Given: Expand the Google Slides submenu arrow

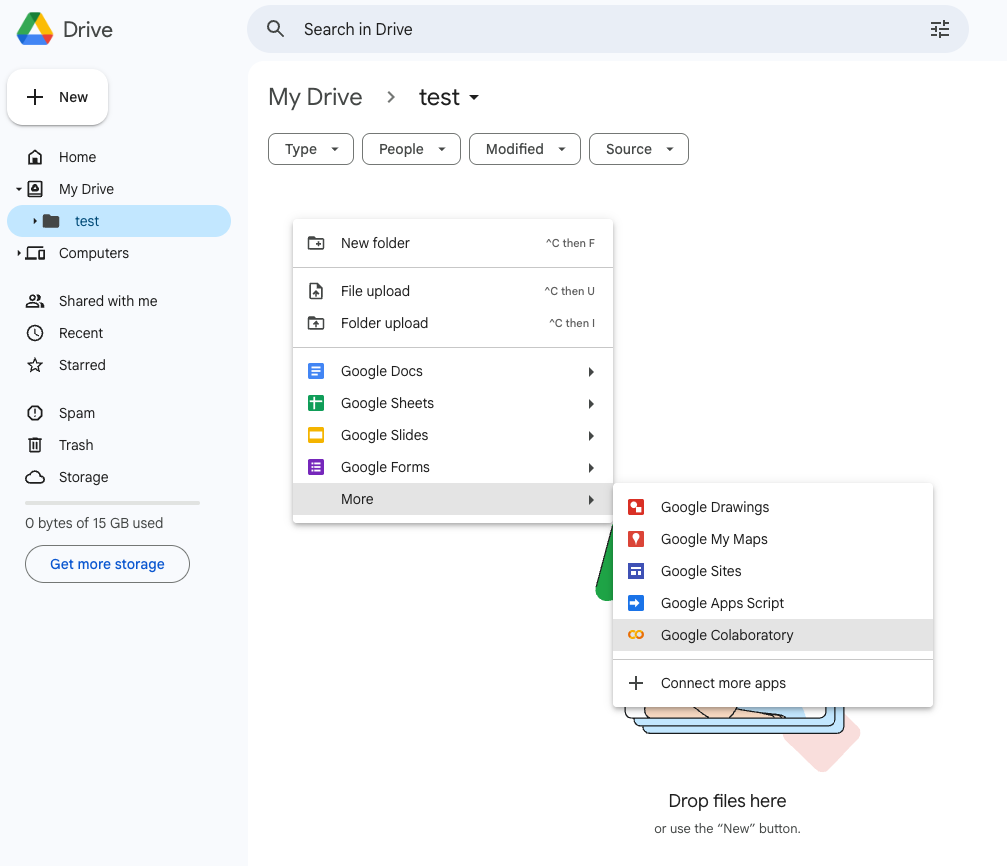Looking at the screenshot, I should pos(591,436).
